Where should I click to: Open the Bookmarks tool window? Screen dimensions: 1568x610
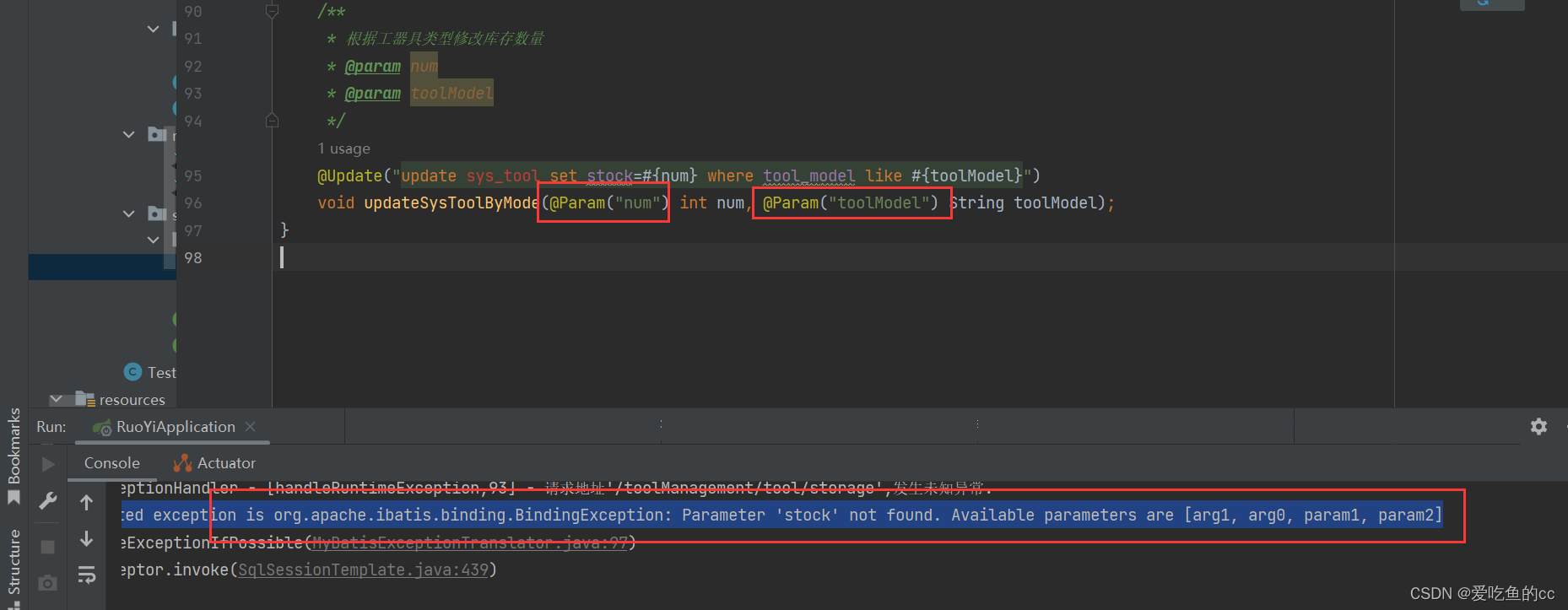point(14,456)
